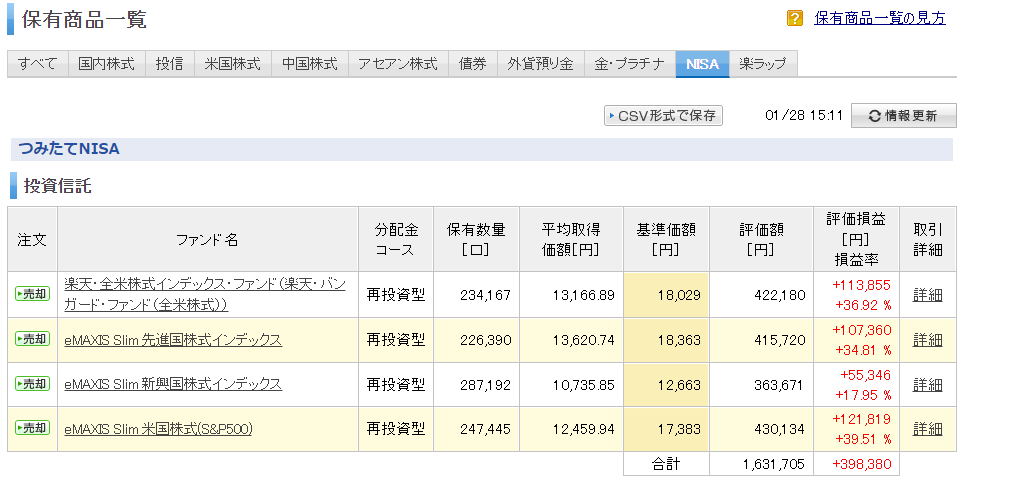The image size is (1016, 482).
Task: Click 売却 for 楽天・全米株式インデックス・ファンド
Action: pyautogui.click(x=32, y=294)
